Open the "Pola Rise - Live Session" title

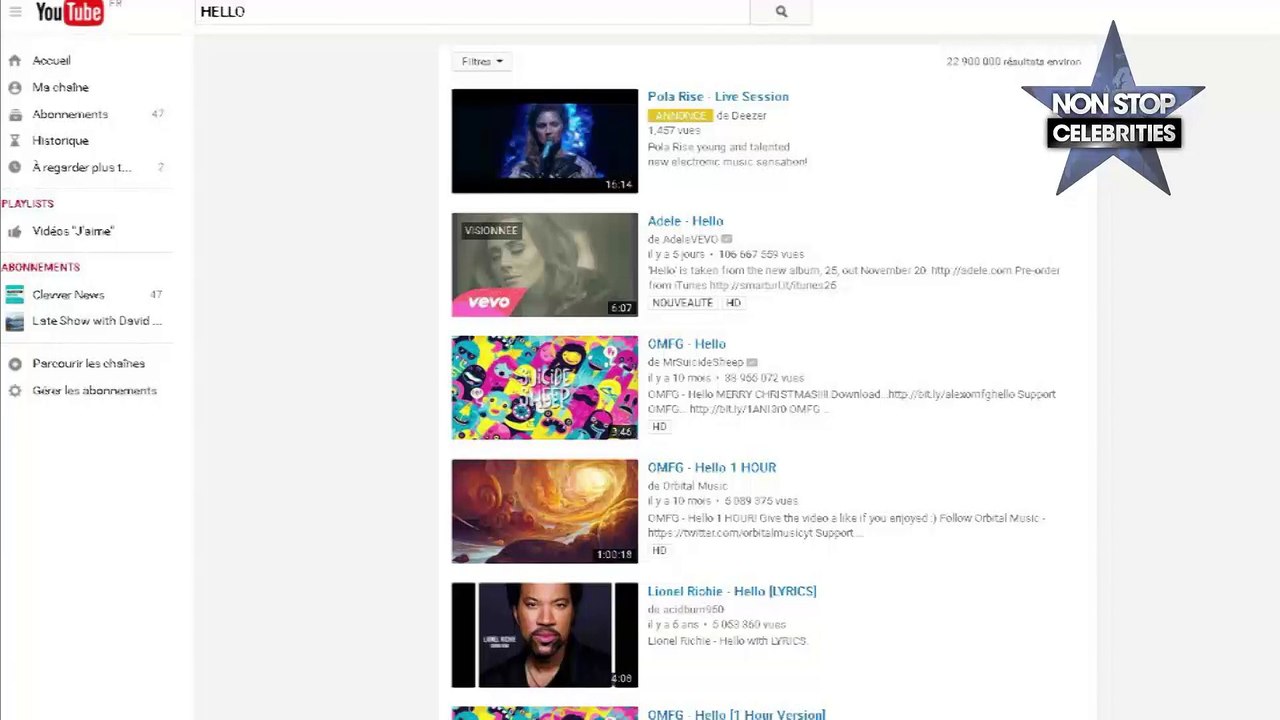(718, 97)
